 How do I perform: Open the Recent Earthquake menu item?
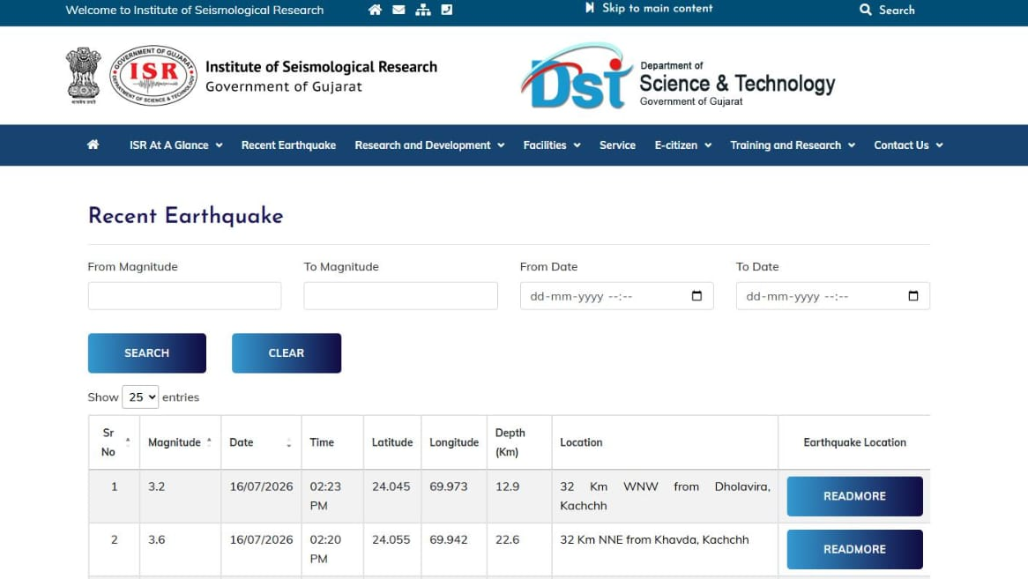click(x=288, y=145)
